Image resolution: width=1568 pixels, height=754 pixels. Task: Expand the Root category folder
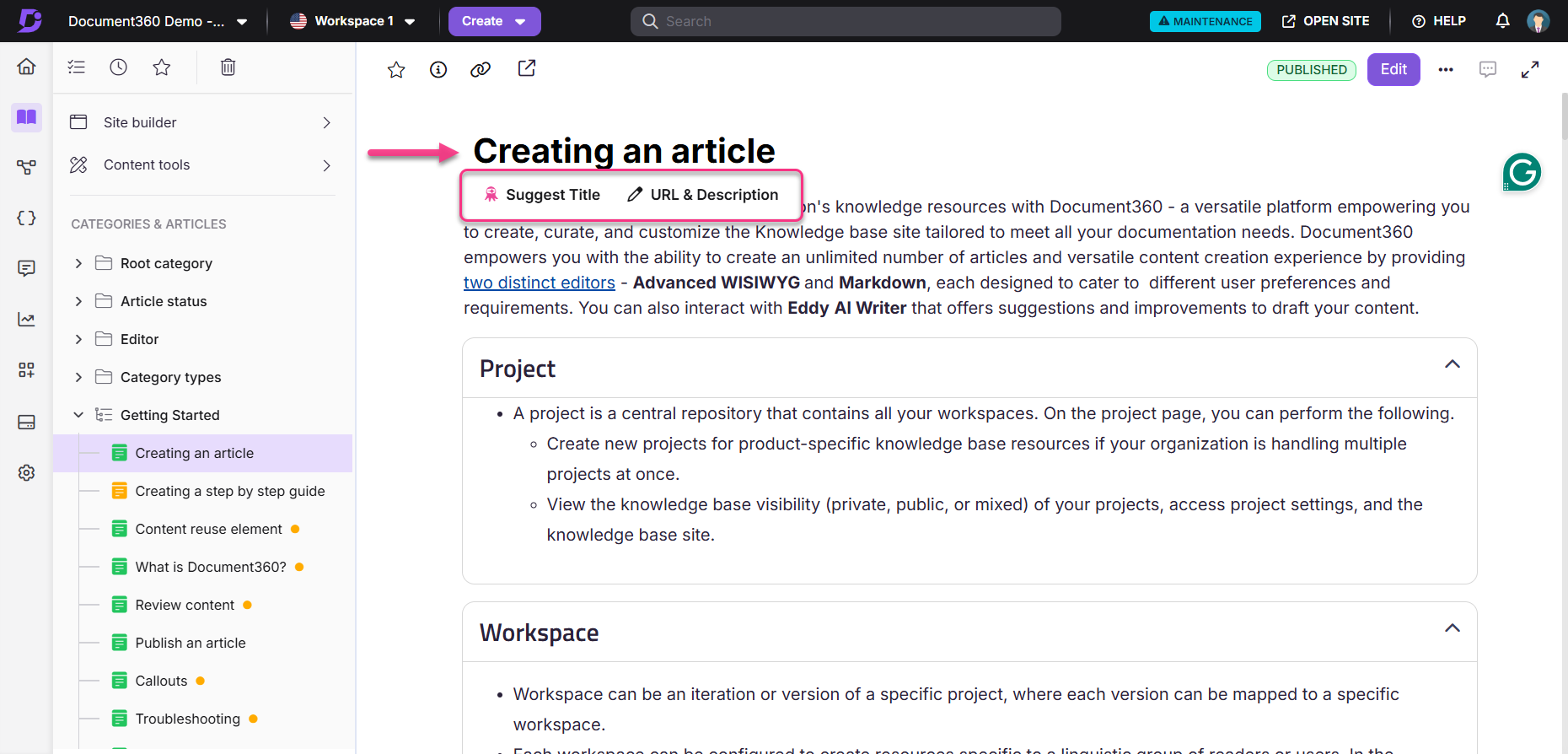(78, 263)
